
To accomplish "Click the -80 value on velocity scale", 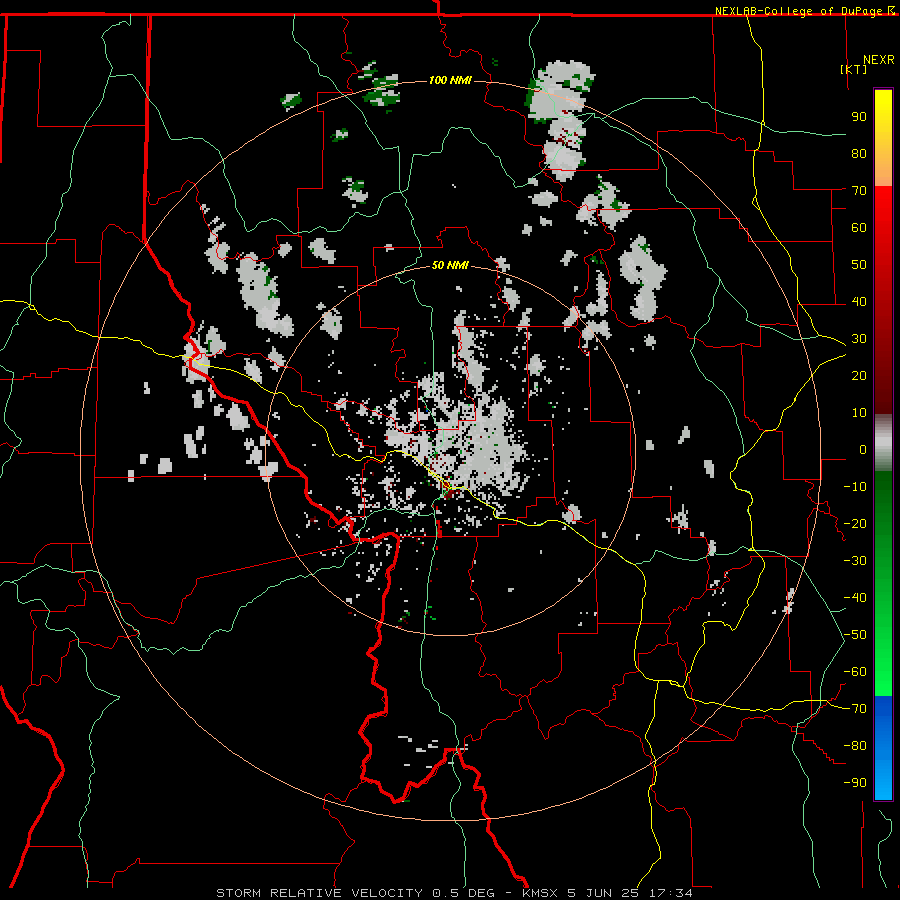I will coord(855,746).
